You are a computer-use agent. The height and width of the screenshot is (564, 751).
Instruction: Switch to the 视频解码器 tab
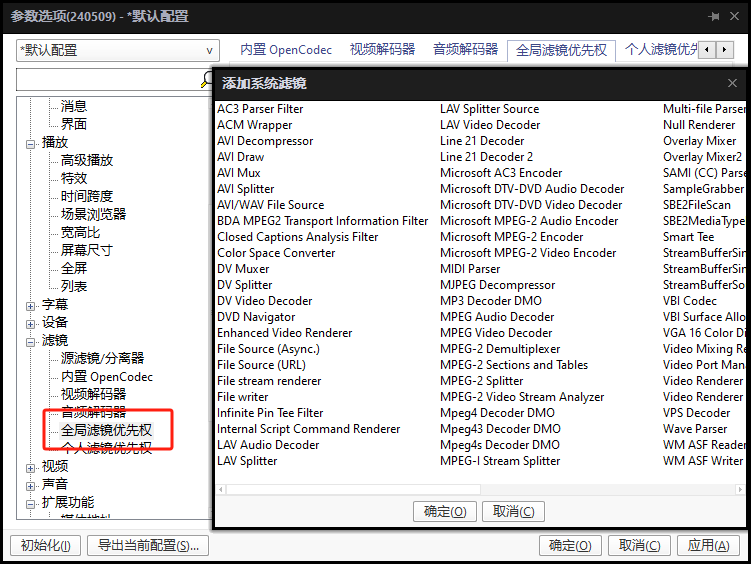[x=382, y=49]
